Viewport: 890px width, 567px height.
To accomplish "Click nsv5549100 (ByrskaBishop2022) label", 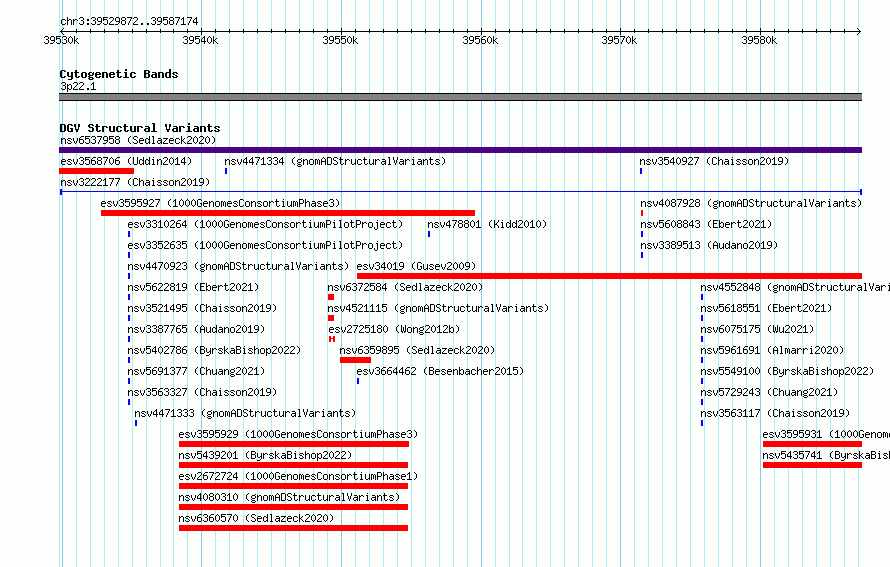I will (x=787, y=371).
